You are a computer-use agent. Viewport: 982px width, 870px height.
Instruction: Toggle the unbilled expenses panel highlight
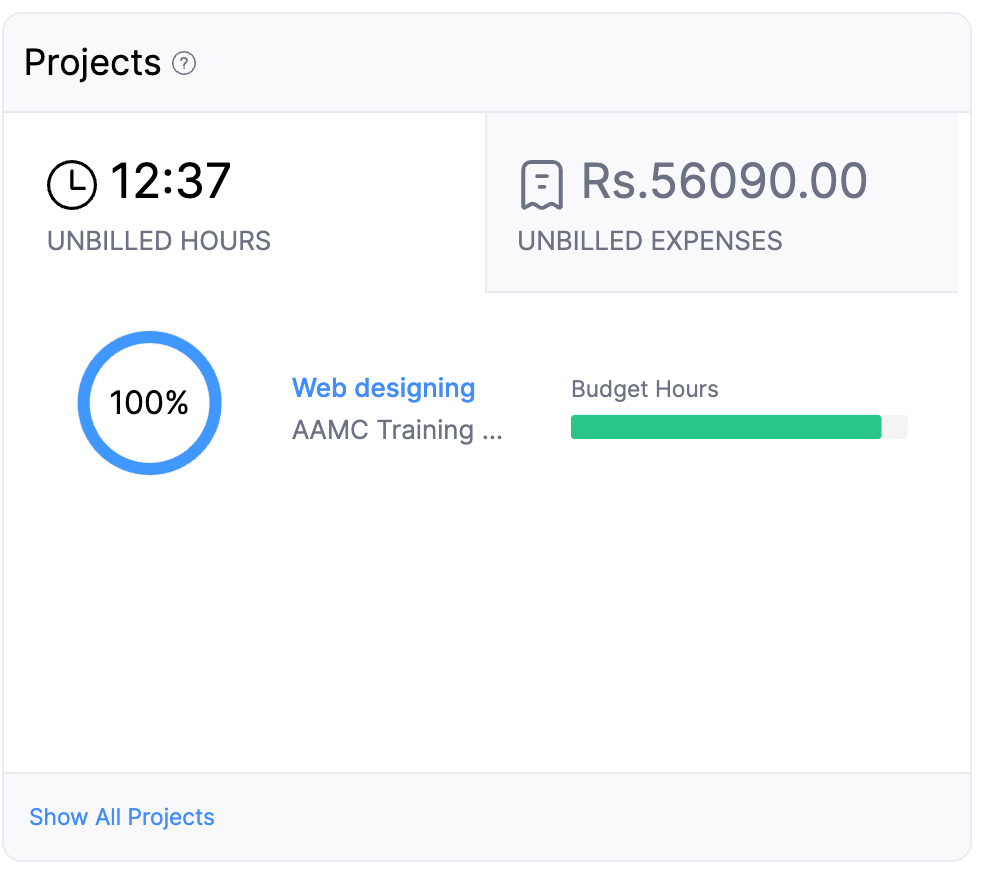(x=722, y=202)
